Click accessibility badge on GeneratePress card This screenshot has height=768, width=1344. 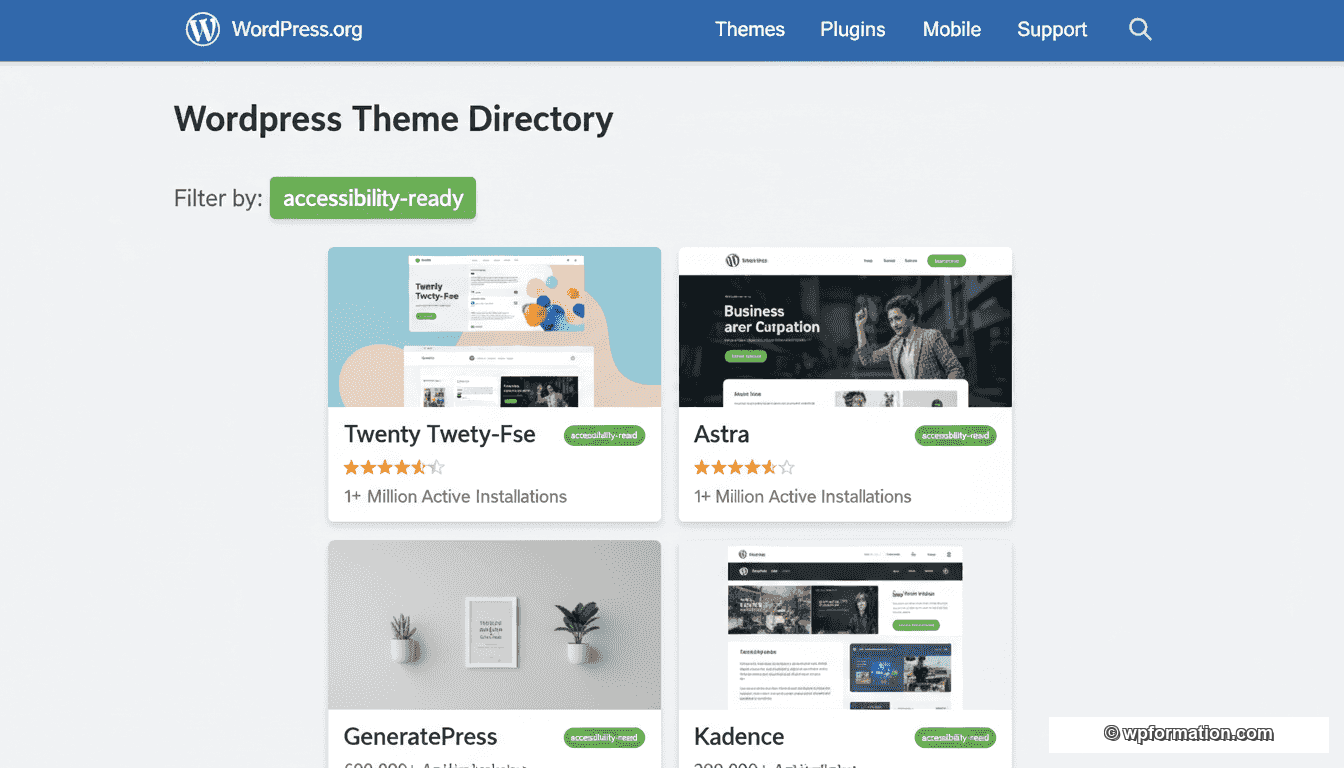coord(604,738)
